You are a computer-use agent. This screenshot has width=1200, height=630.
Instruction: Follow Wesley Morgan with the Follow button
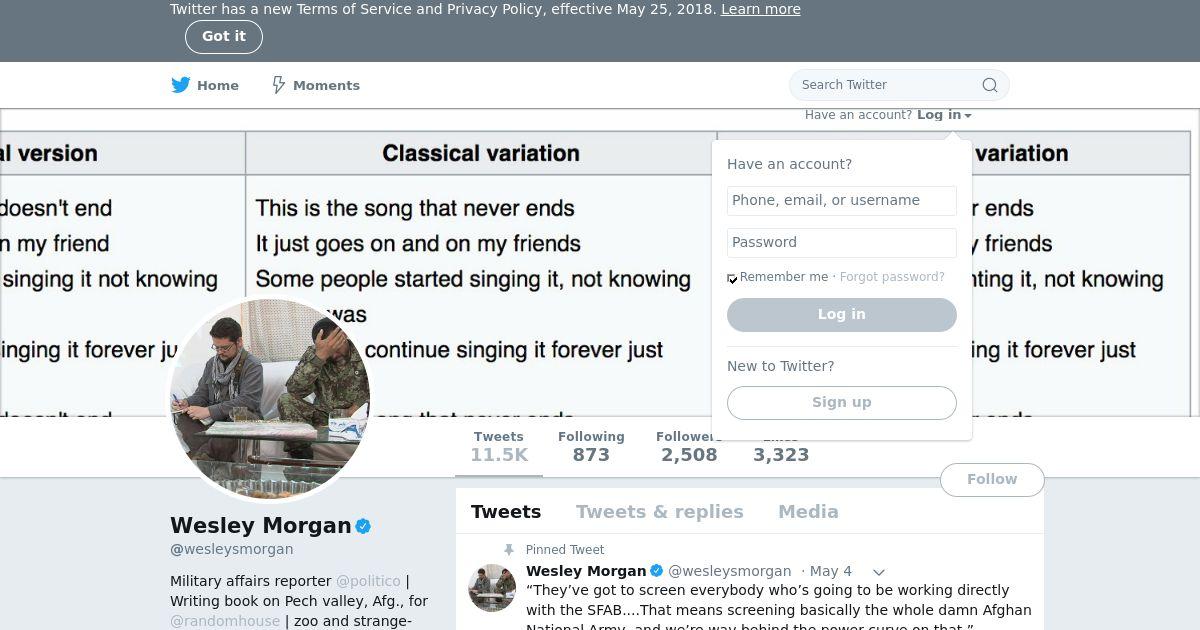pos(992,479)
